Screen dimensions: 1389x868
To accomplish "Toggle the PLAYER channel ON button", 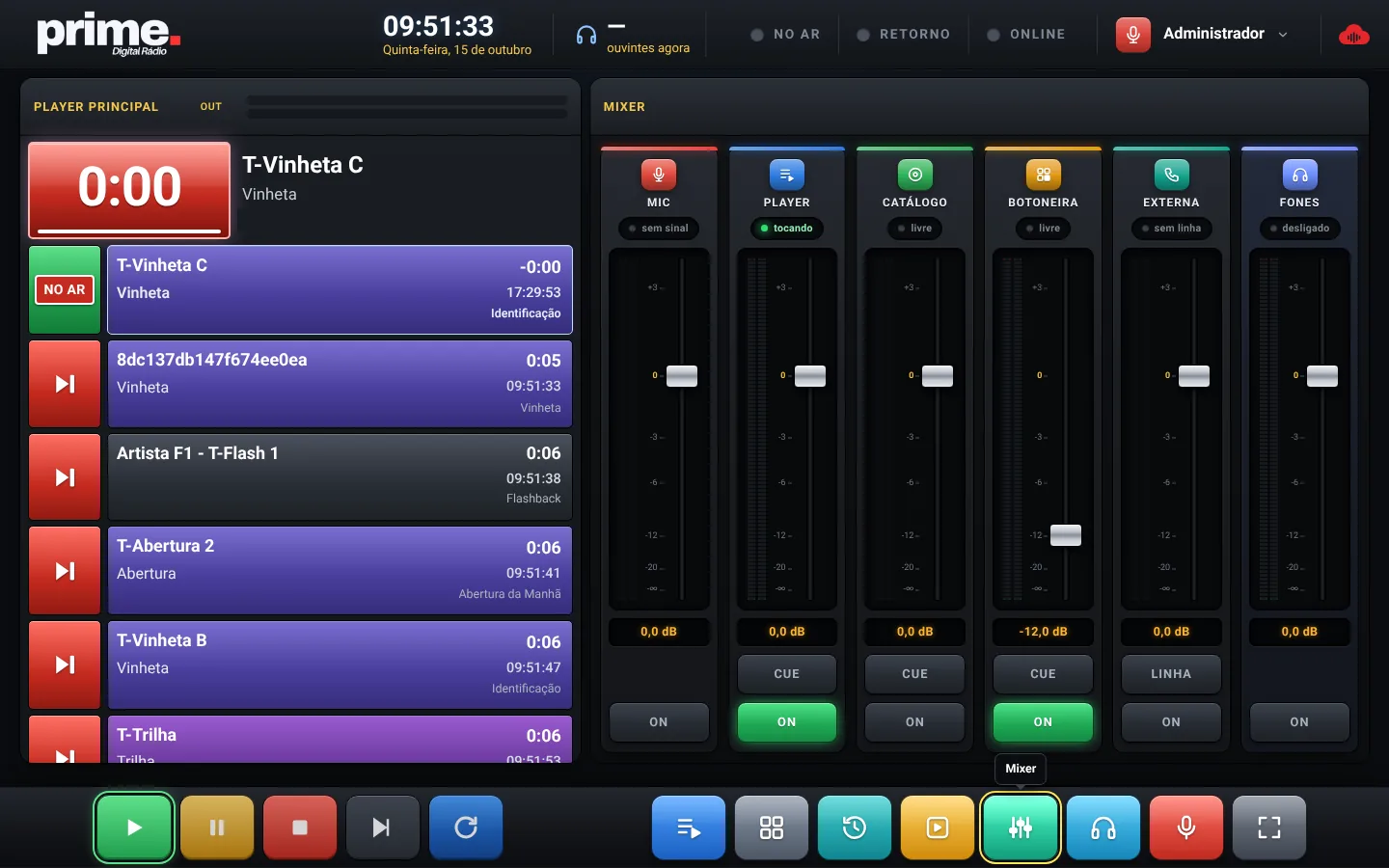I will (x=787, y=721).
